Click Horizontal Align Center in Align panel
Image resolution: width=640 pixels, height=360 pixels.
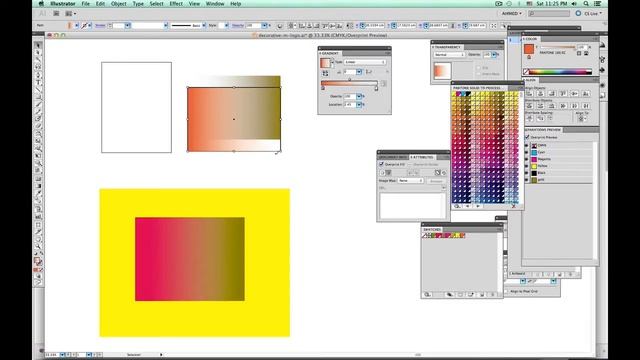pos(540,93)
